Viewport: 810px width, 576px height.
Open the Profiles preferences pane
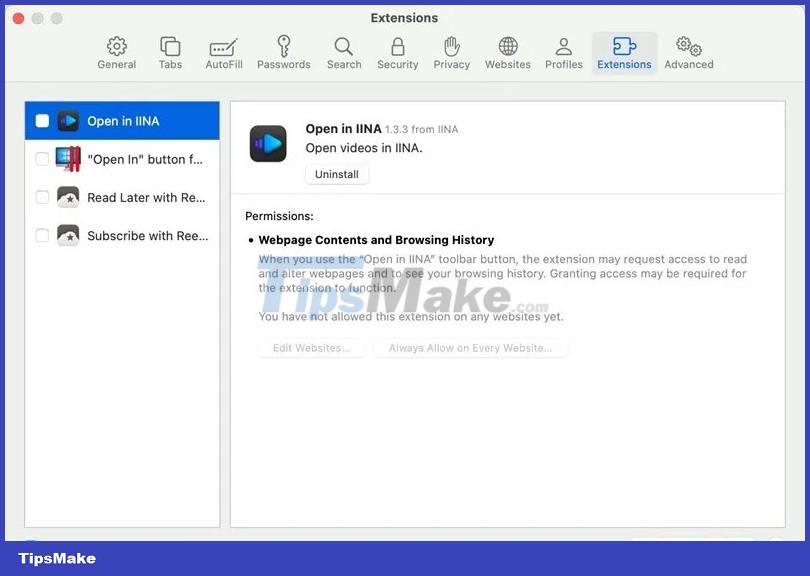[564, 53]
